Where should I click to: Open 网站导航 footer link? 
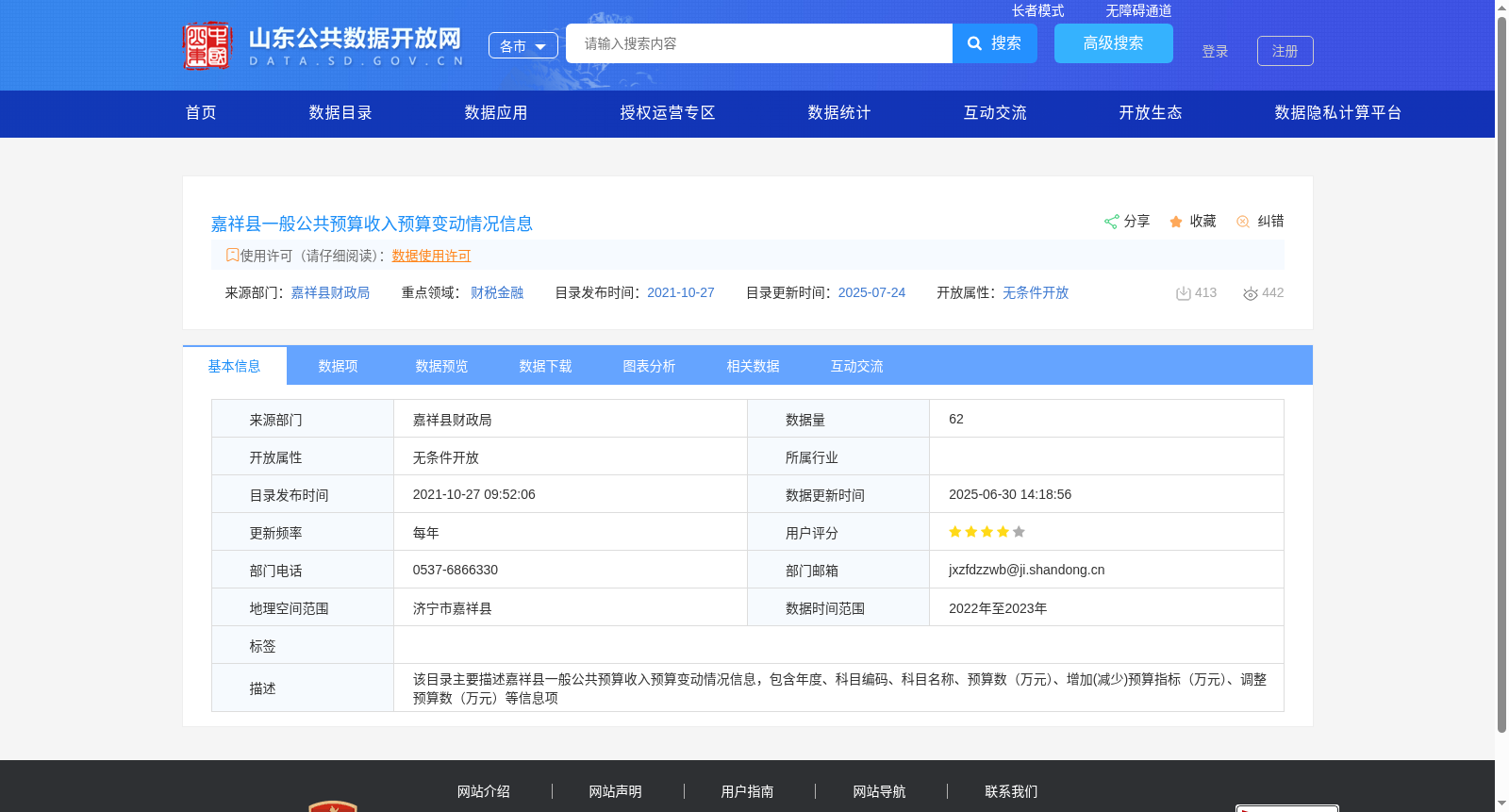880,791
